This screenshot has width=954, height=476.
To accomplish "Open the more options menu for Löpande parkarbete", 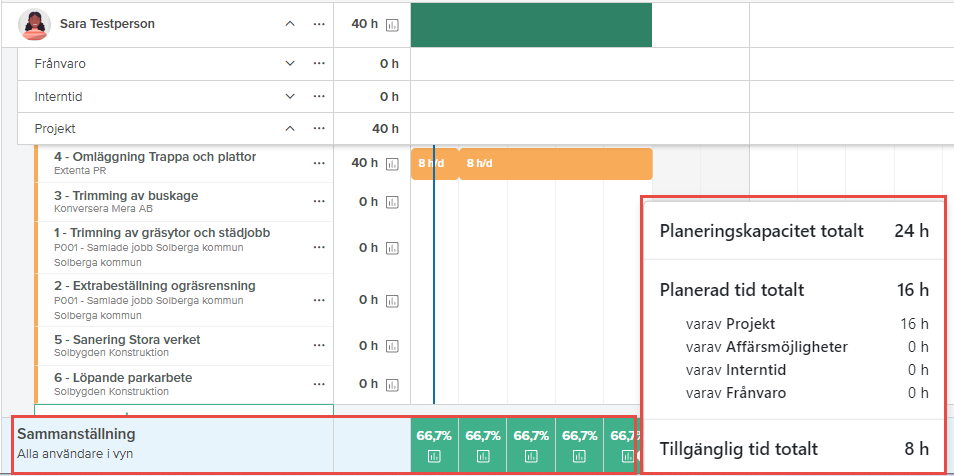I will [x=319, y=384].
